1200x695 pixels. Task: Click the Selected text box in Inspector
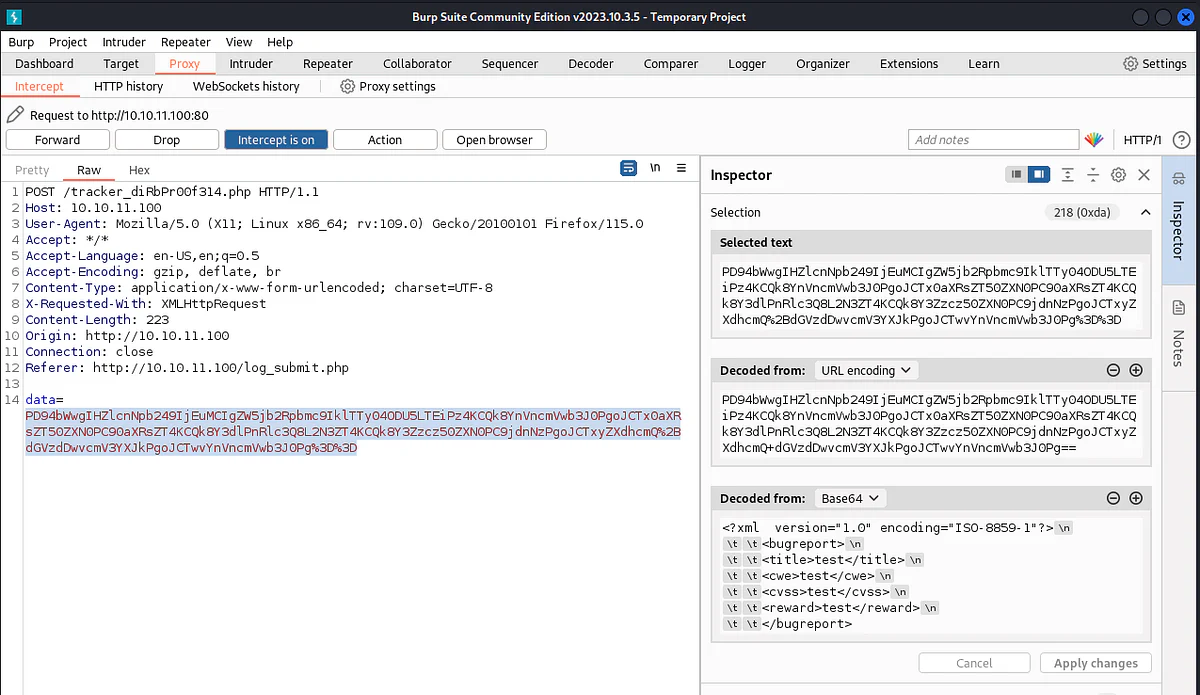click(932, 295)
